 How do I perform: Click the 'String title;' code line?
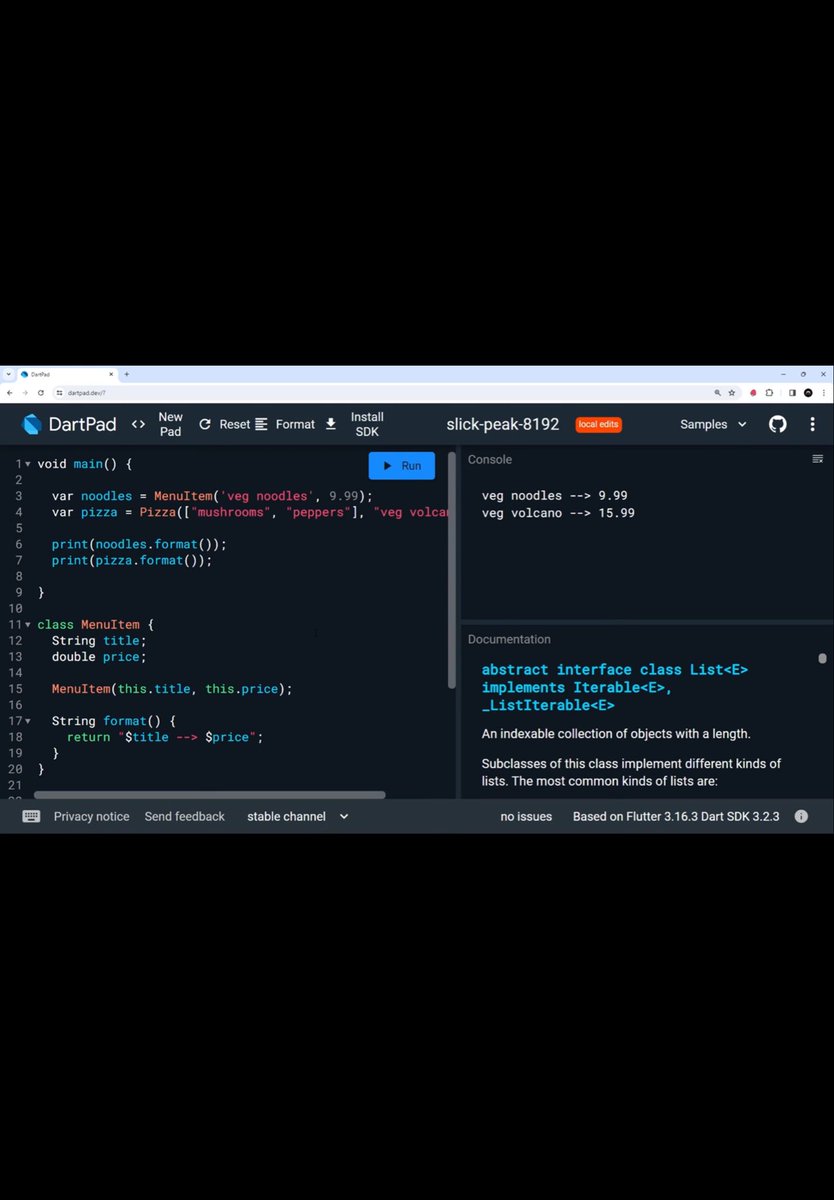99,640
